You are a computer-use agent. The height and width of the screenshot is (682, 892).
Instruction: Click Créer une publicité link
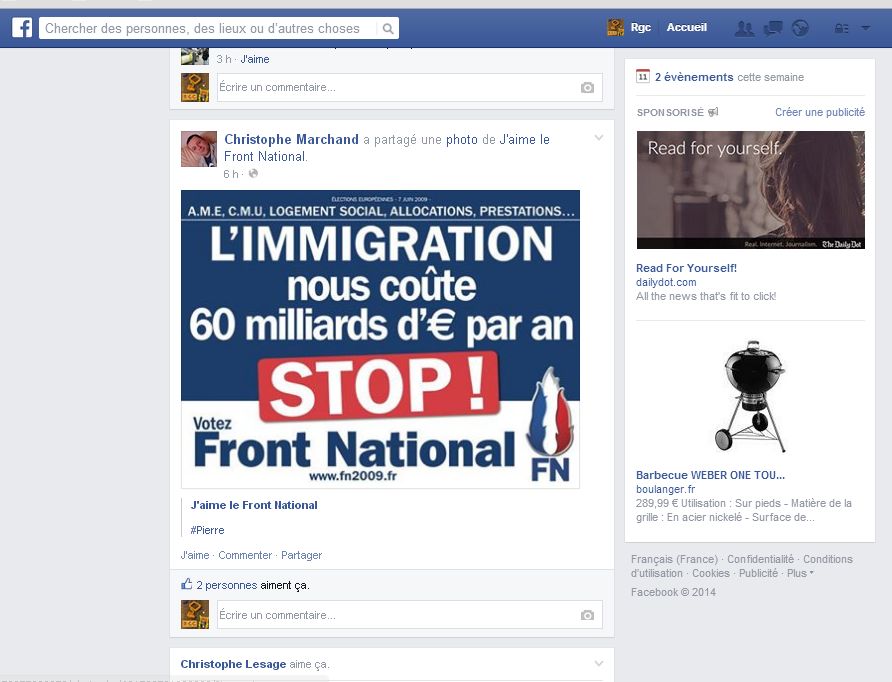click(x=820, y=112)
